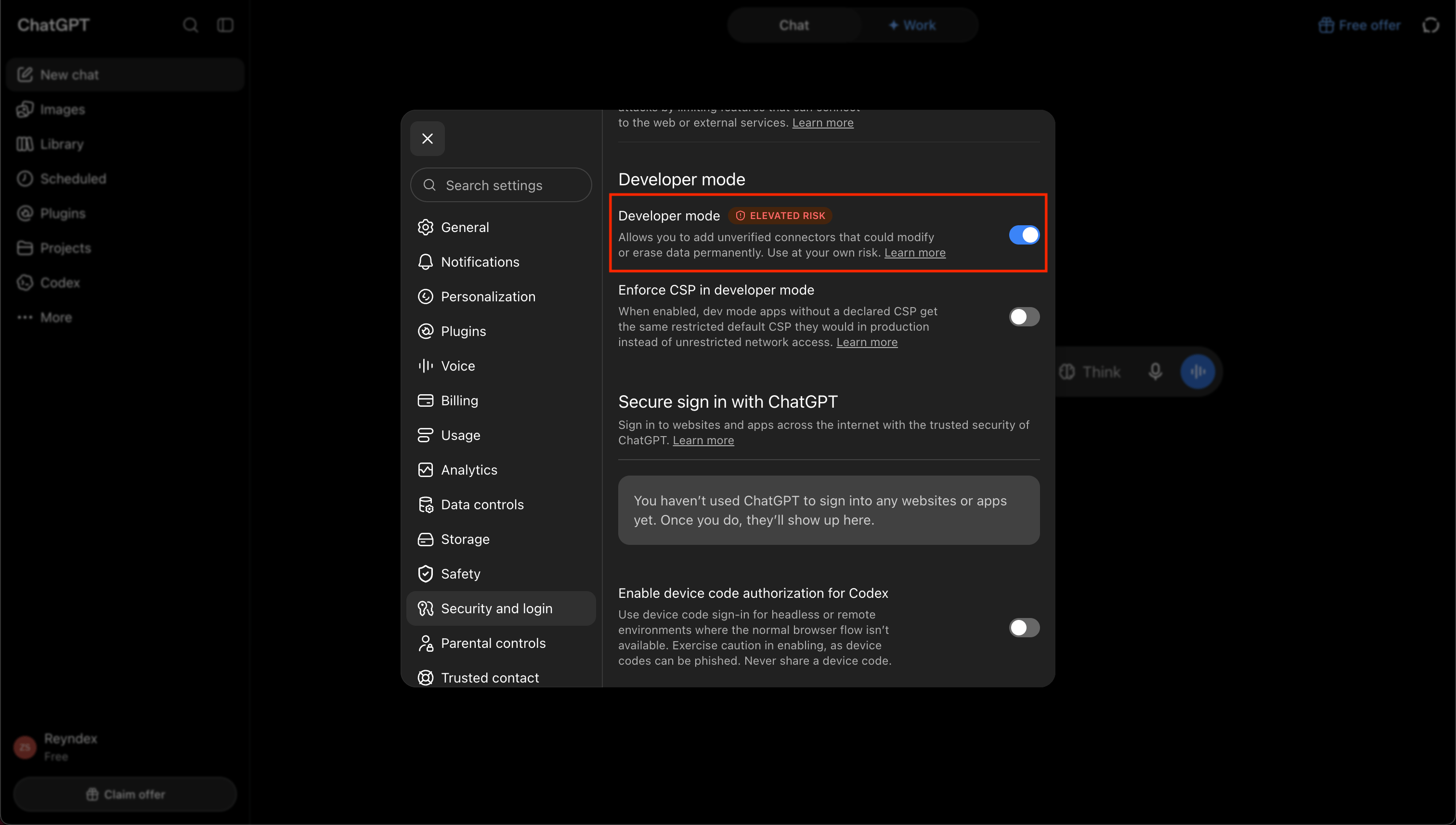
Task: Open Learn more link for Enforce CSP
Action: coord(867,342)
